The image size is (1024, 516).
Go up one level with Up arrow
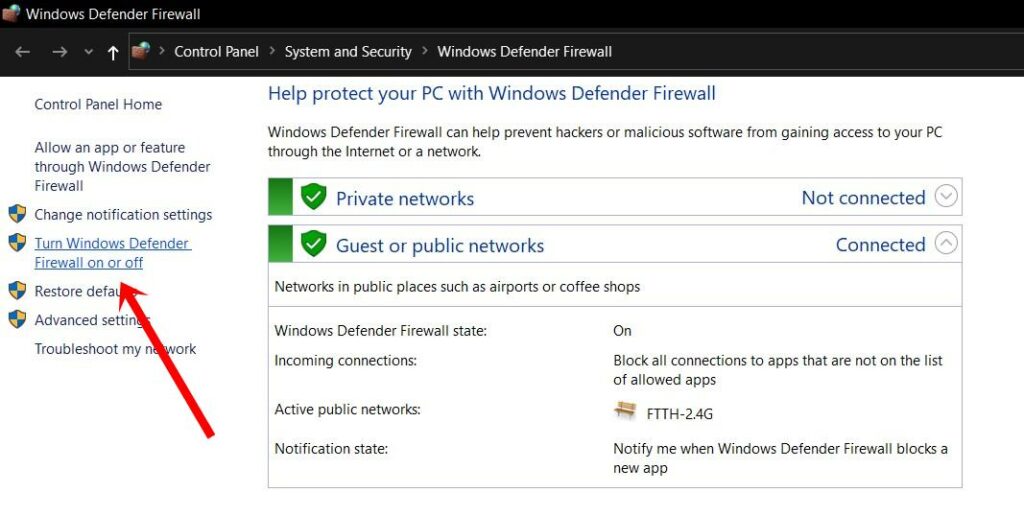(113, 52)
